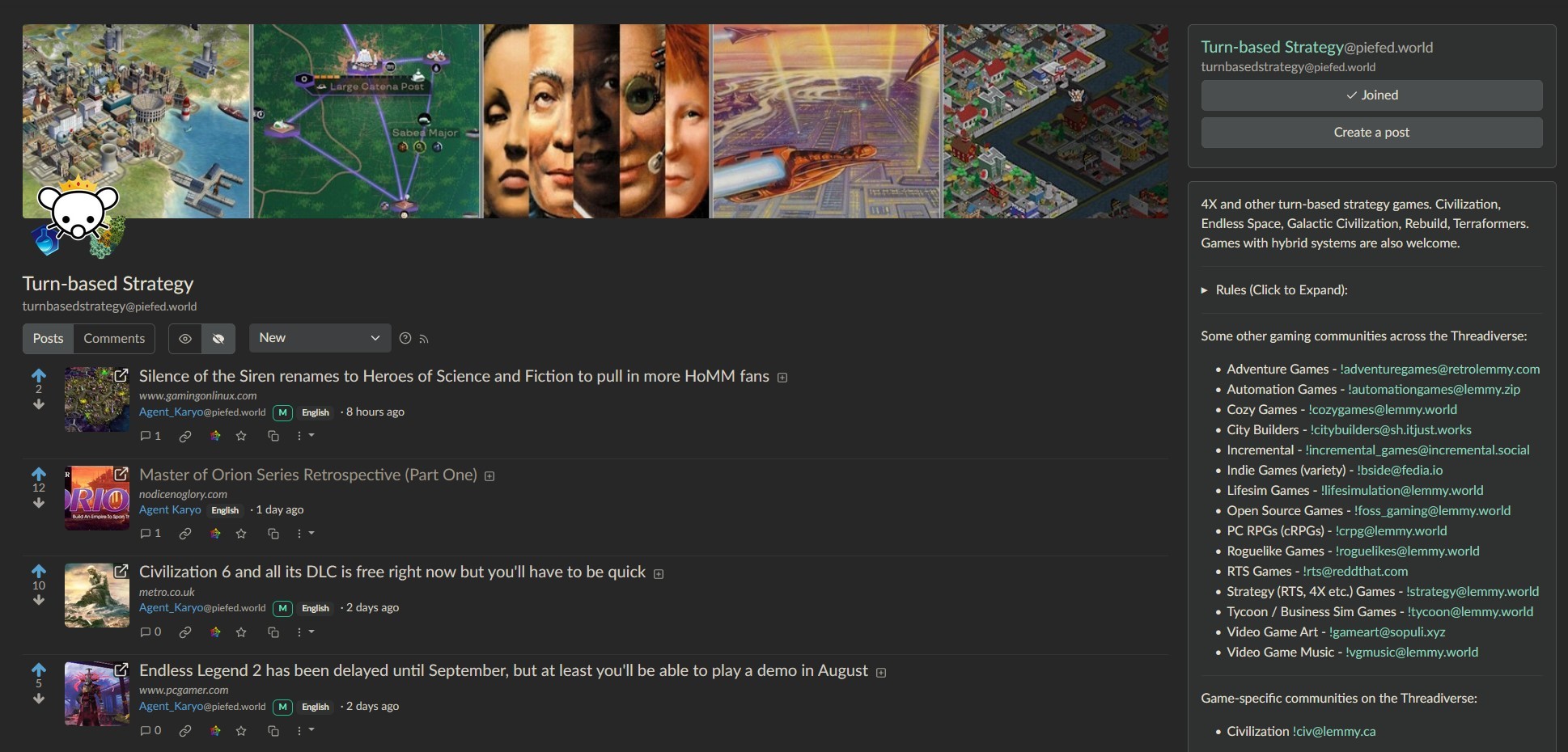The height and width of the screenshot is (752, 1568).
Task: Open the New sort order dropdown
Action: (x=320, y=338)
